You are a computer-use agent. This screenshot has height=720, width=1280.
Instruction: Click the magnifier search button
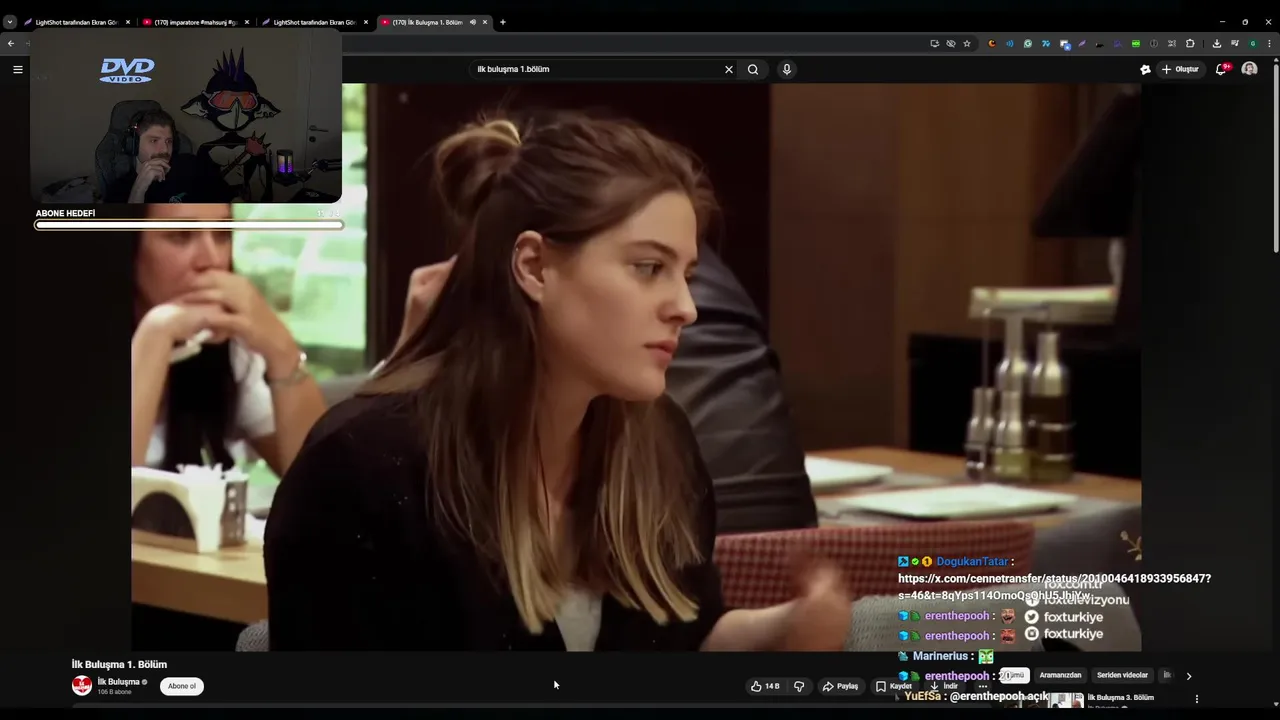tap(753, 69)
